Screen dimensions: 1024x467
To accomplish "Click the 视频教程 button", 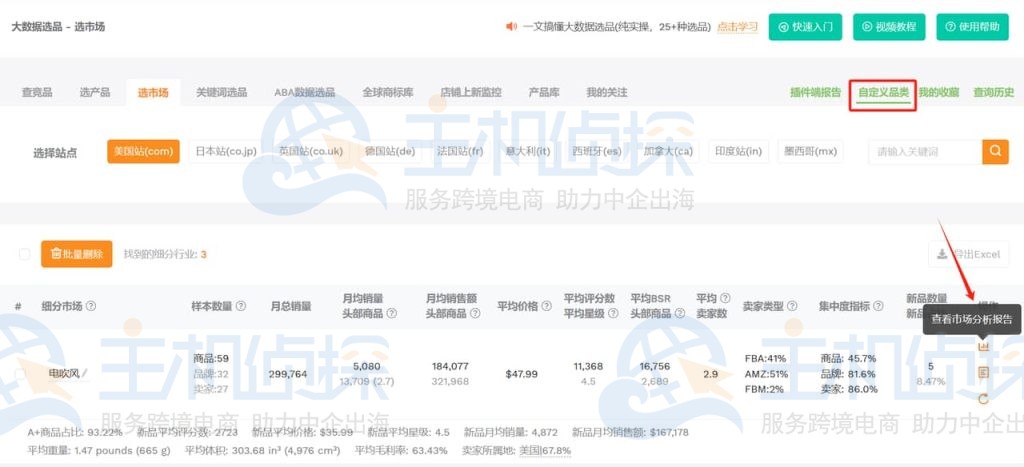I will 889,27.
